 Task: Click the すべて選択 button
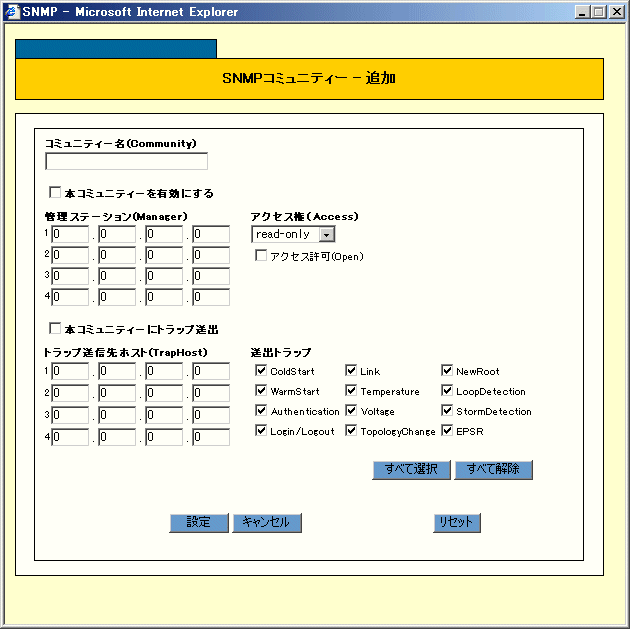click(x=411, y=470)
